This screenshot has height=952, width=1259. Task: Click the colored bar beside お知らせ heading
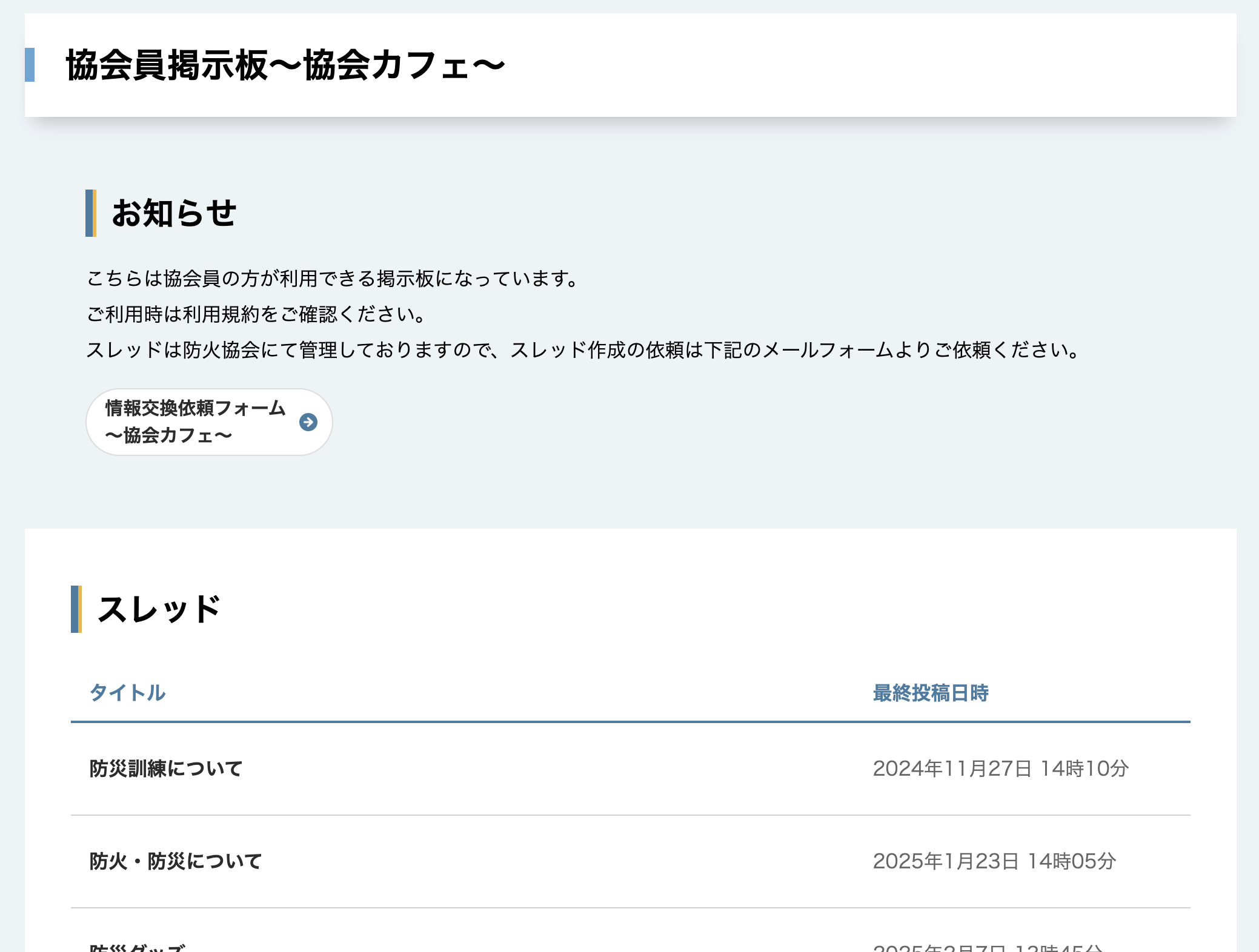point(90,213)
